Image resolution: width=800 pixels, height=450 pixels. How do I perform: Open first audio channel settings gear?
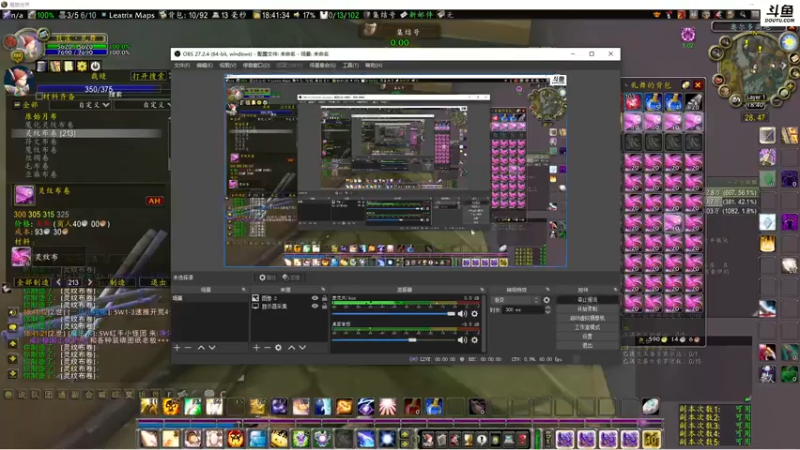point(474,314)
